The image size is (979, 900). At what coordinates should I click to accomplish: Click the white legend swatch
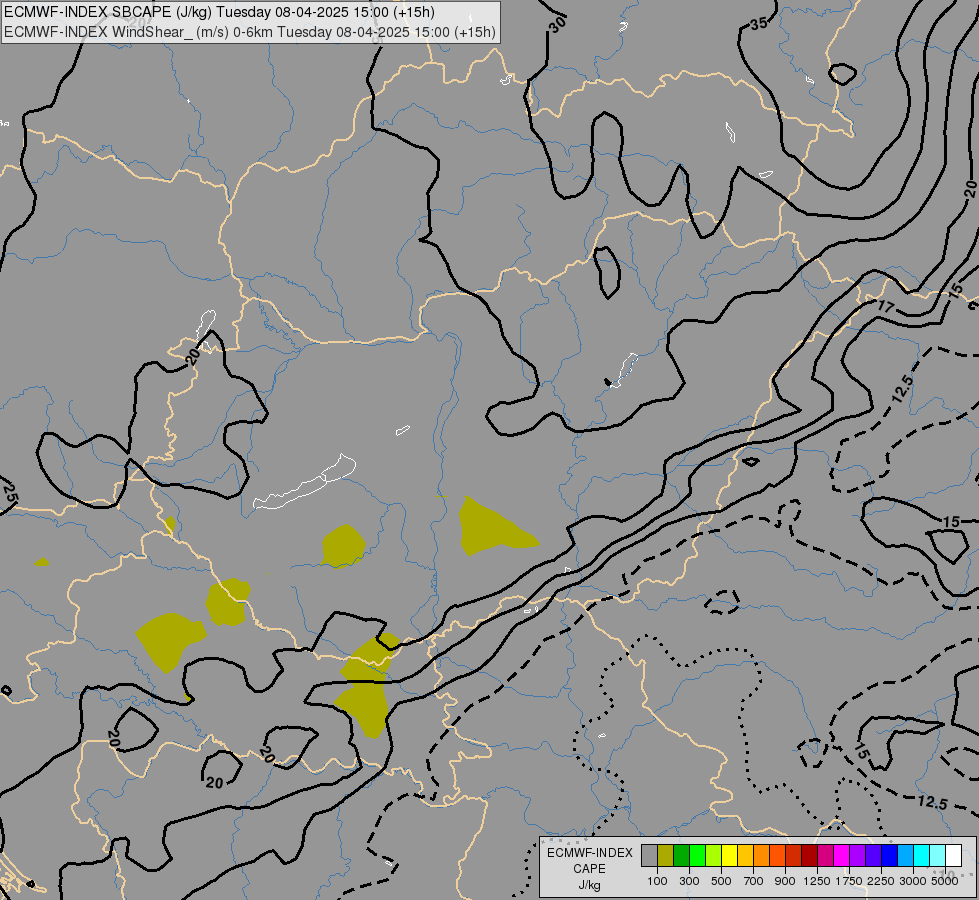point(953,855)
